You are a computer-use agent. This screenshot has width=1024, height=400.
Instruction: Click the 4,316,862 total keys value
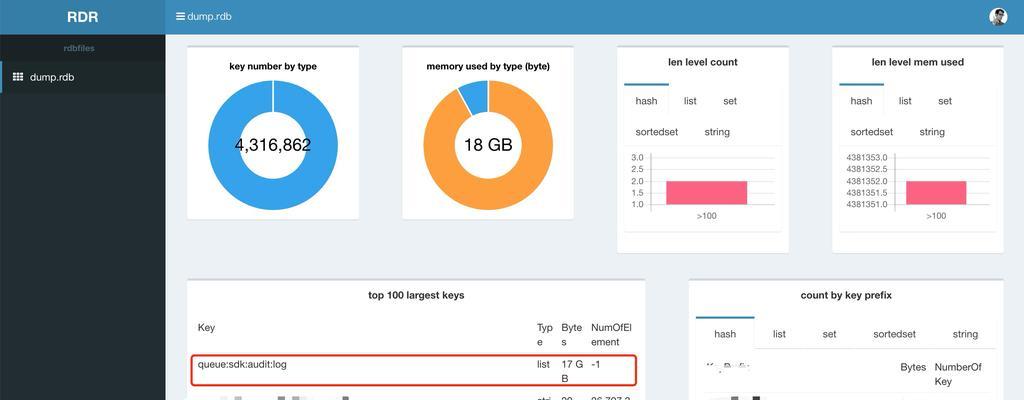(273, 145)
